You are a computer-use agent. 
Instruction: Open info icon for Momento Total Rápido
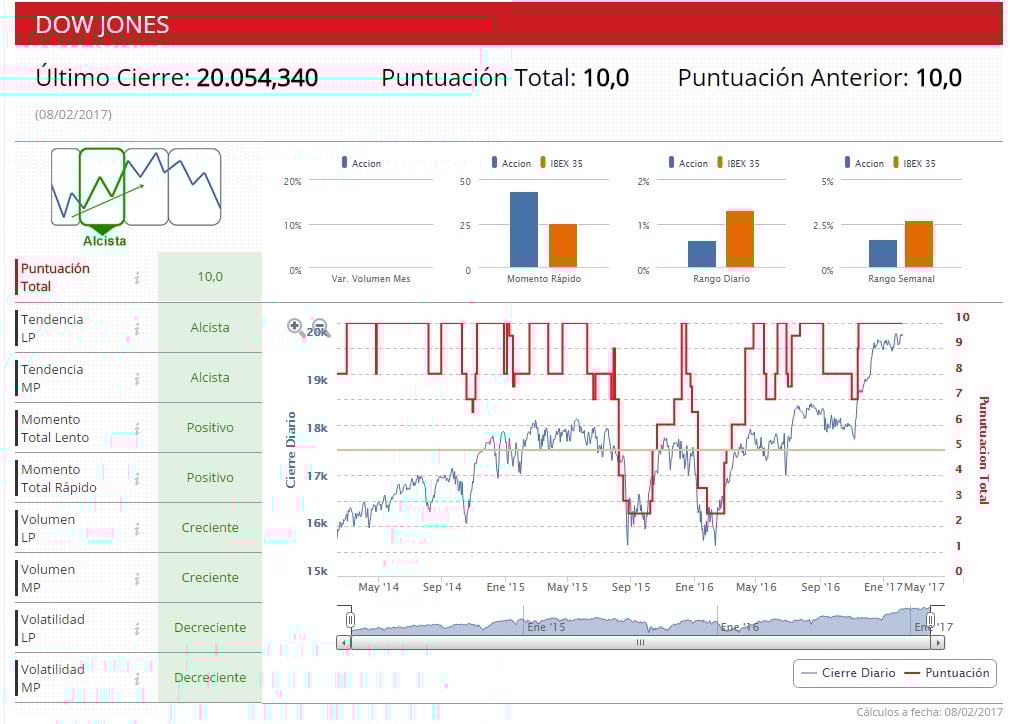click(137, 479)
